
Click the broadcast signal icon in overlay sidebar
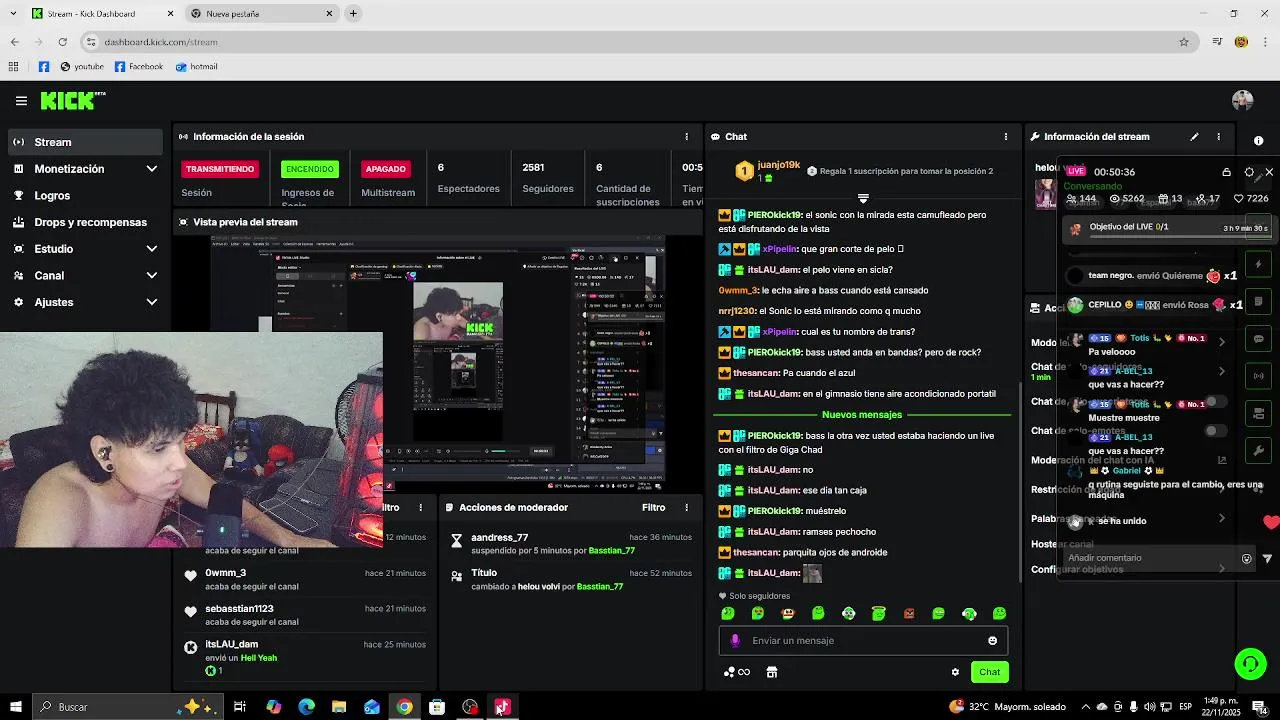pos(1259,376)
